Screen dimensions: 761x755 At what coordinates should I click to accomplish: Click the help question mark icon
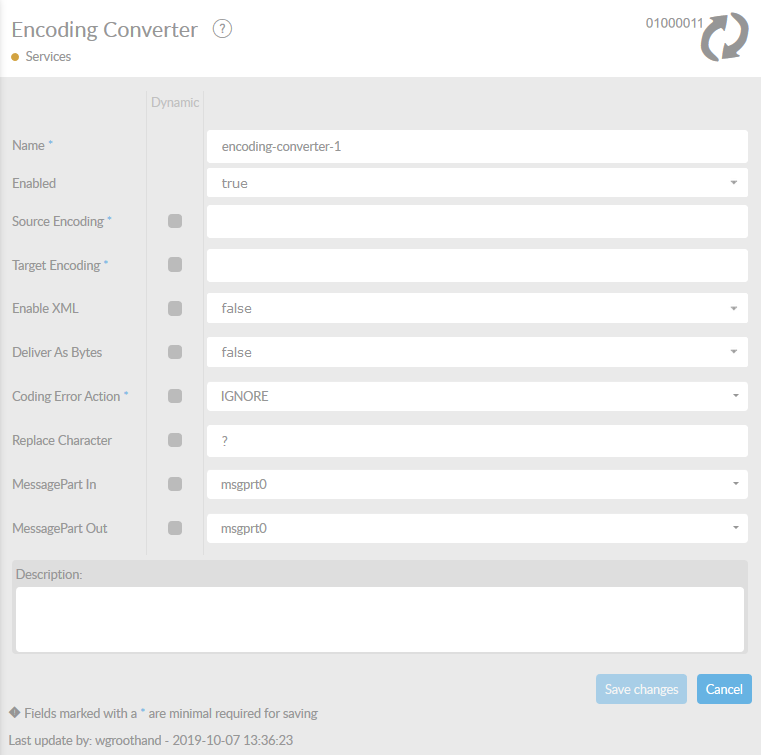(223, 29)
